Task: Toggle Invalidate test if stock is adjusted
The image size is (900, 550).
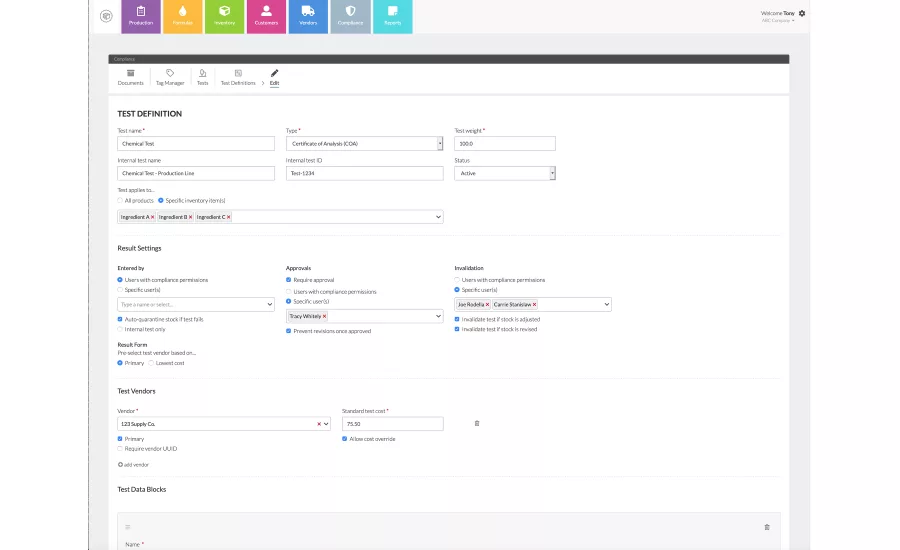Action: point(457,319)
